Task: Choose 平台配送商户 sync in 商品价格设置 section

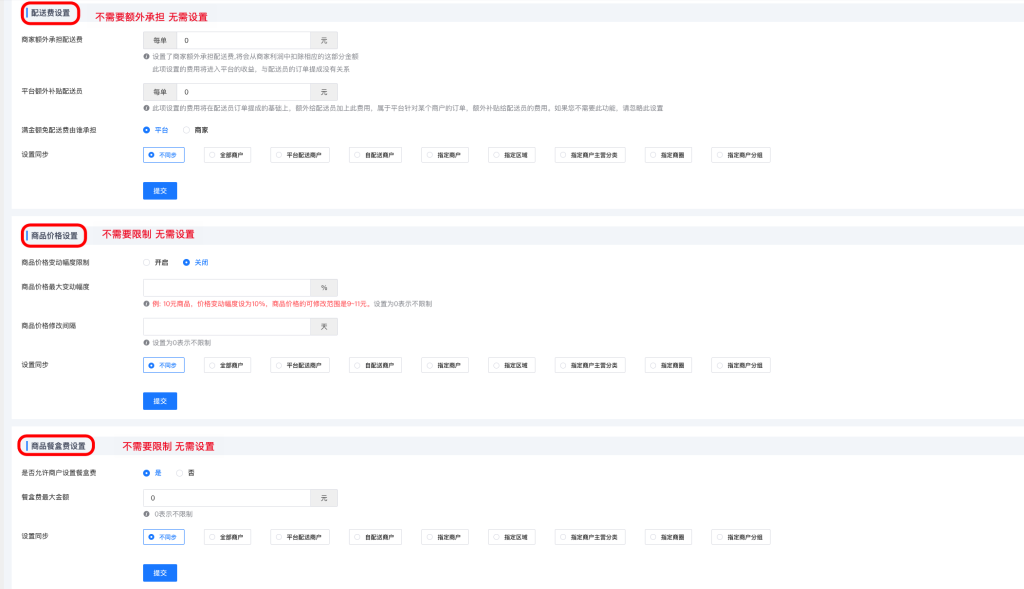Action: click(300, 365)
